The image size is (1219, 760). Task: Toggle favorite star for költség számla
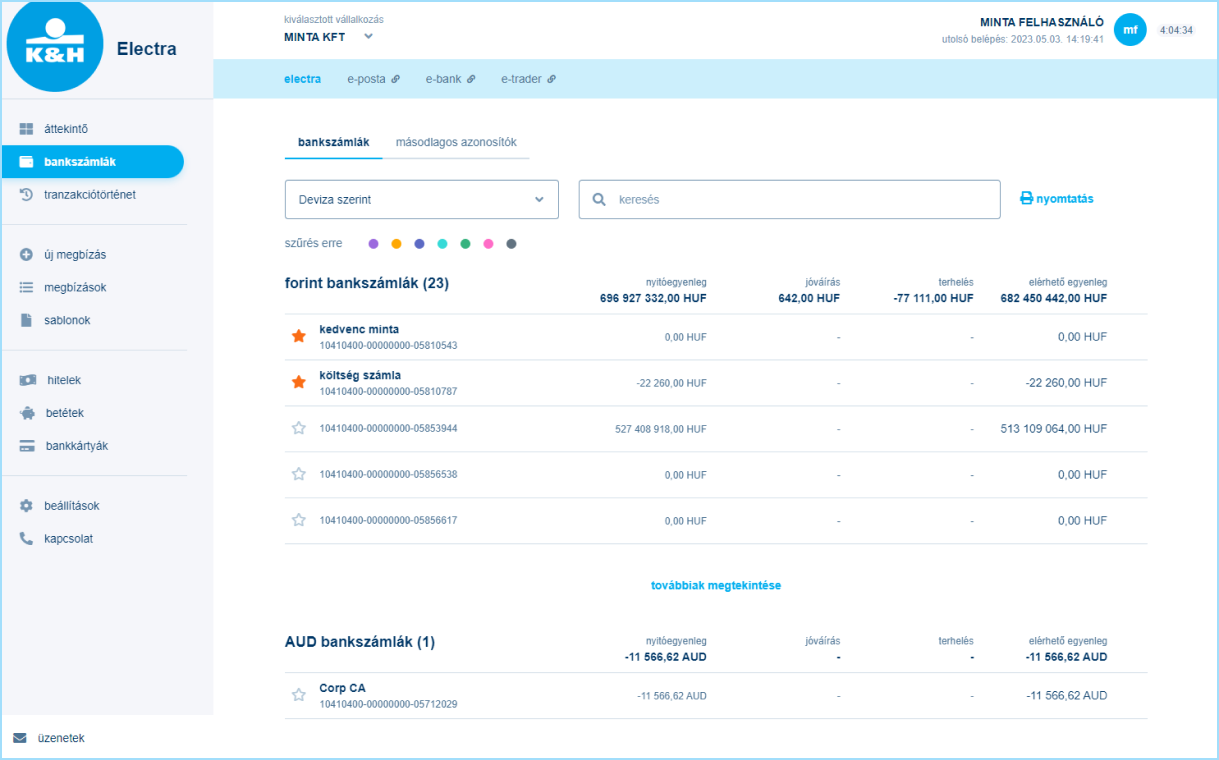point(298,382)
